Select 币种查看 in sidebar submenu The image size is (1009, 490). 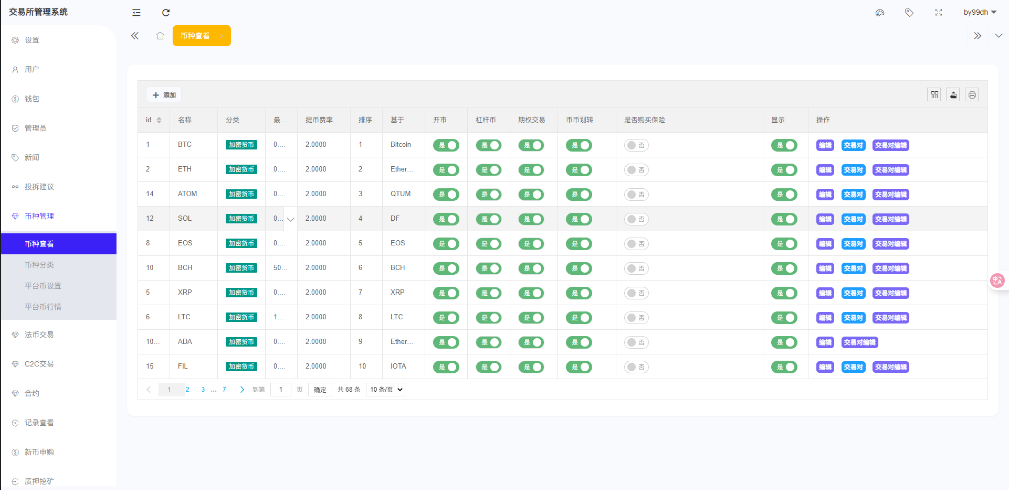58,244
